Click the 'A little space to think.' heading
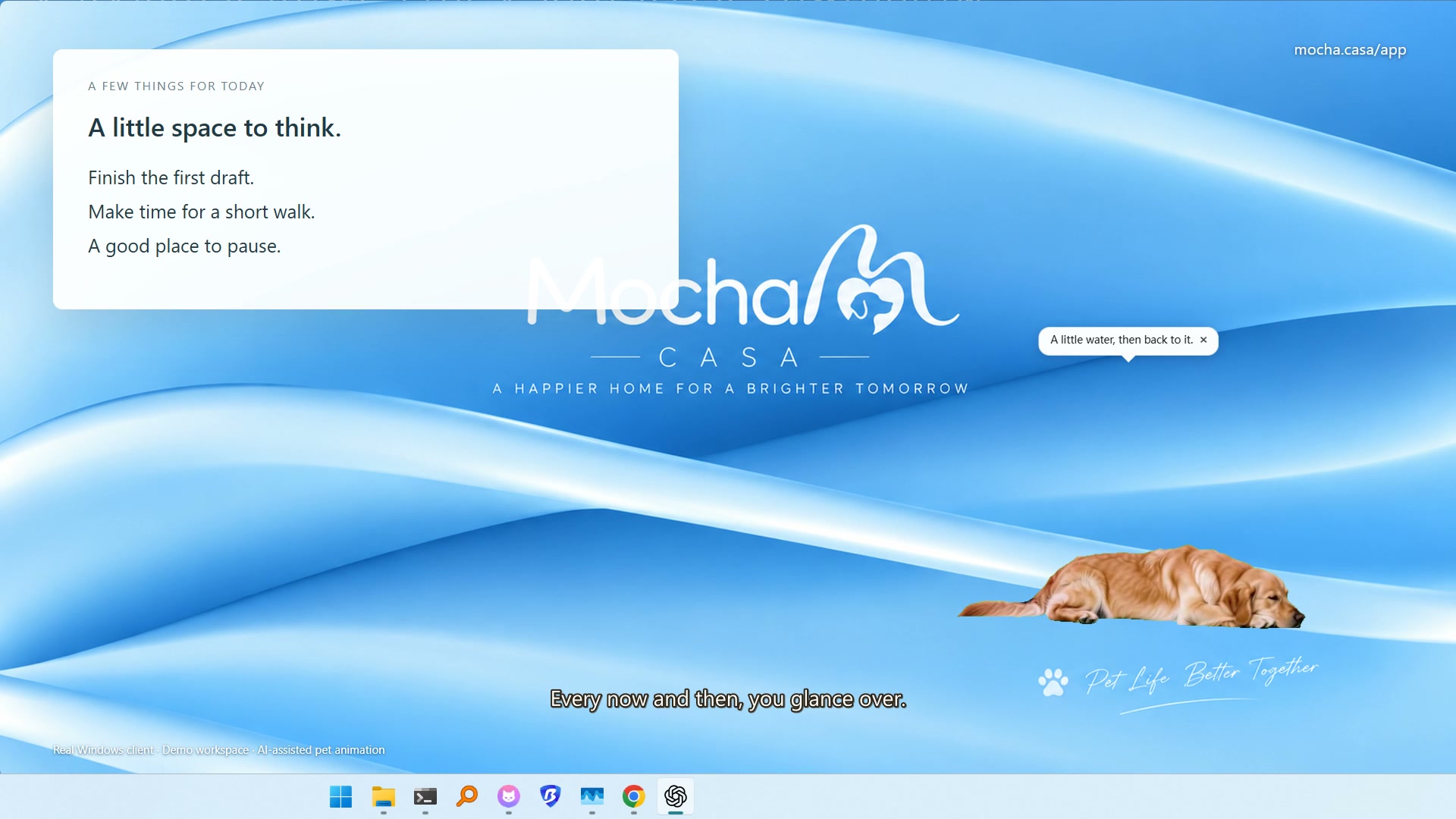 pyautogui.click(x=215, y=128)
